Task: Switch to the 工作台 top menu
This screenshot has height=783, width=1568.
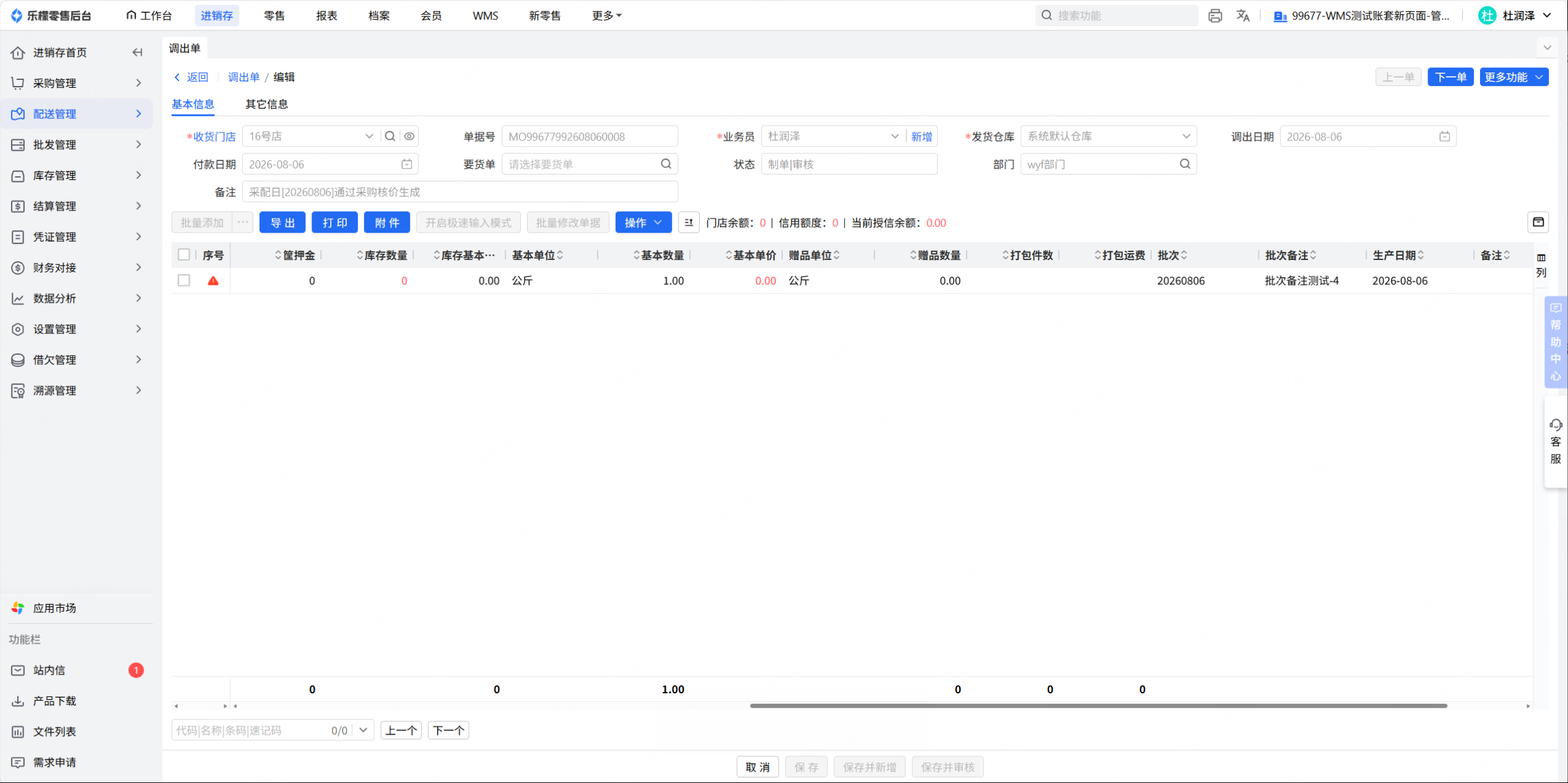Action: [149, 15]
